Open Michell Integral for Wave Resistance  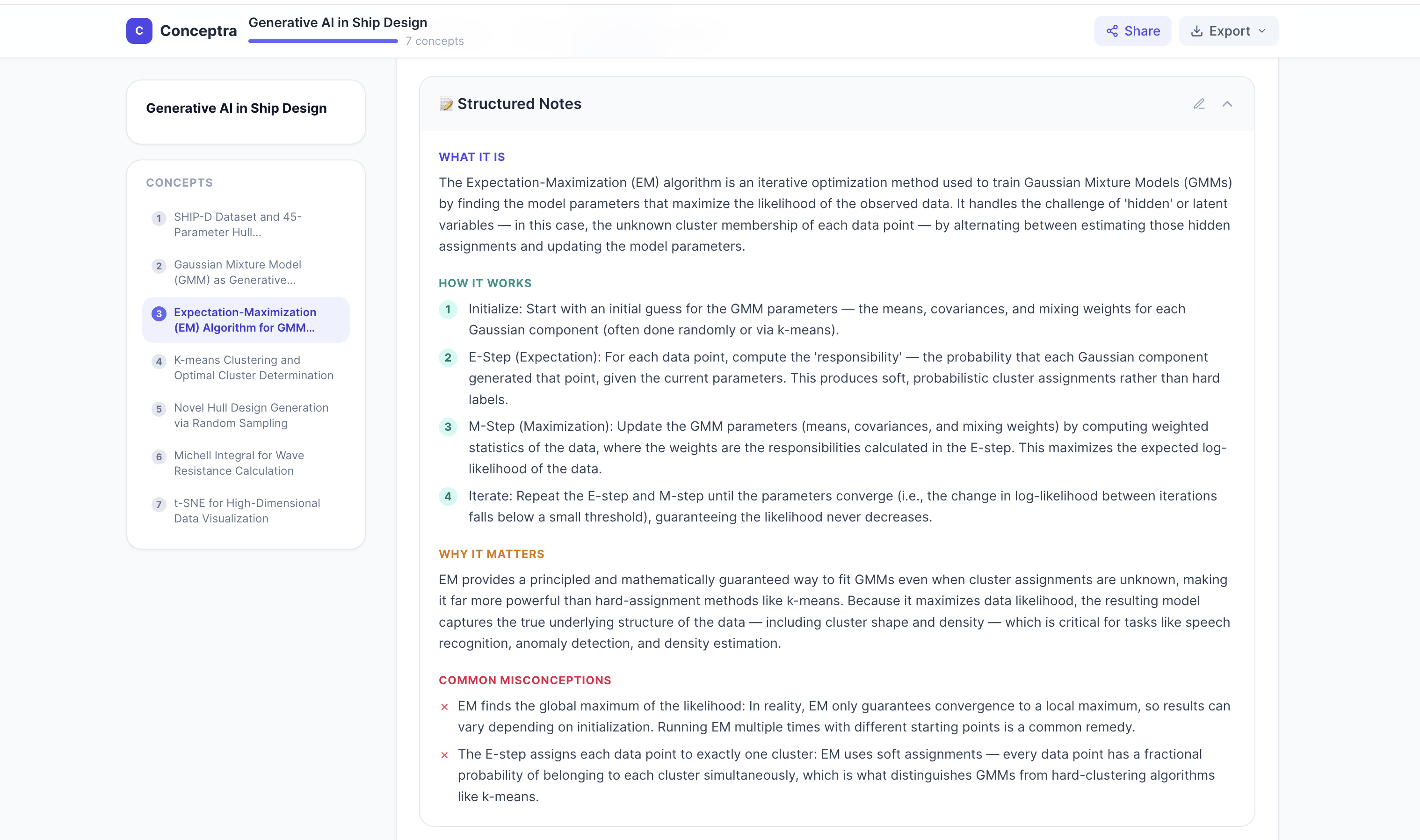(x=245, y=463)
